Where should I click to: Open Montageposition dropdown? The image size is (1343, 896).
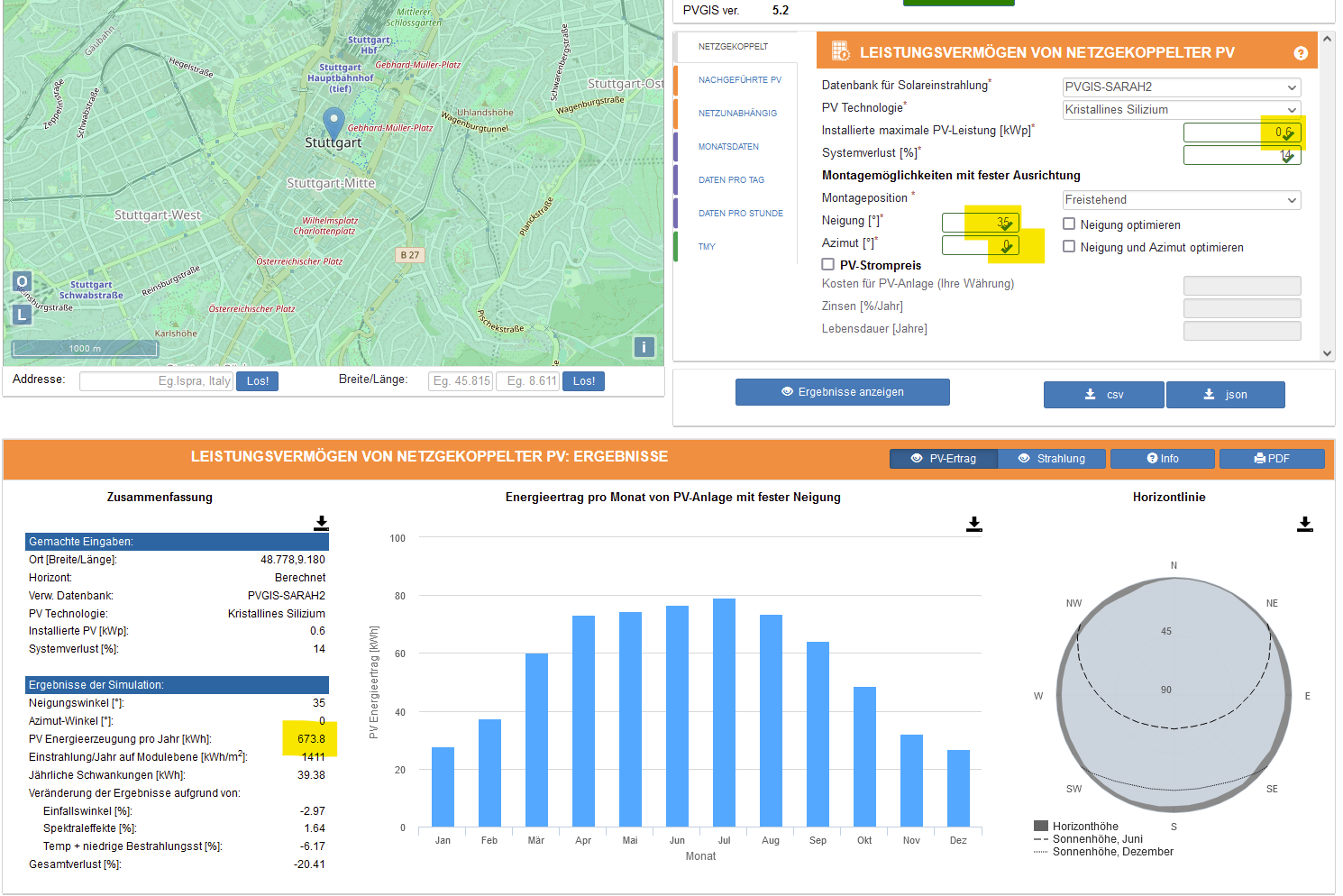[1182, 200]
